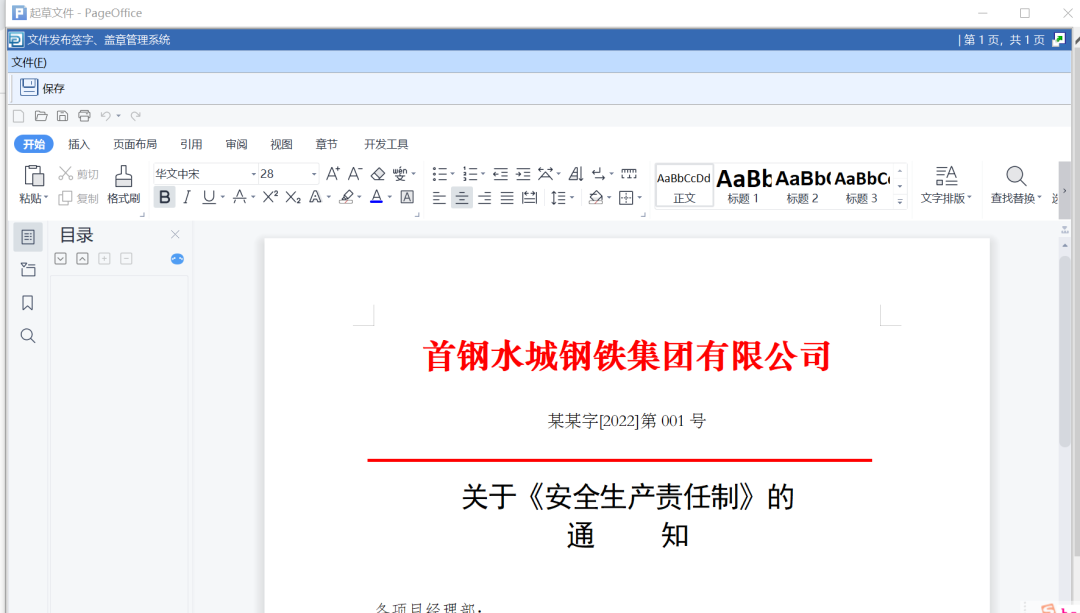Toggle Underline formatting

coord(209,198)
